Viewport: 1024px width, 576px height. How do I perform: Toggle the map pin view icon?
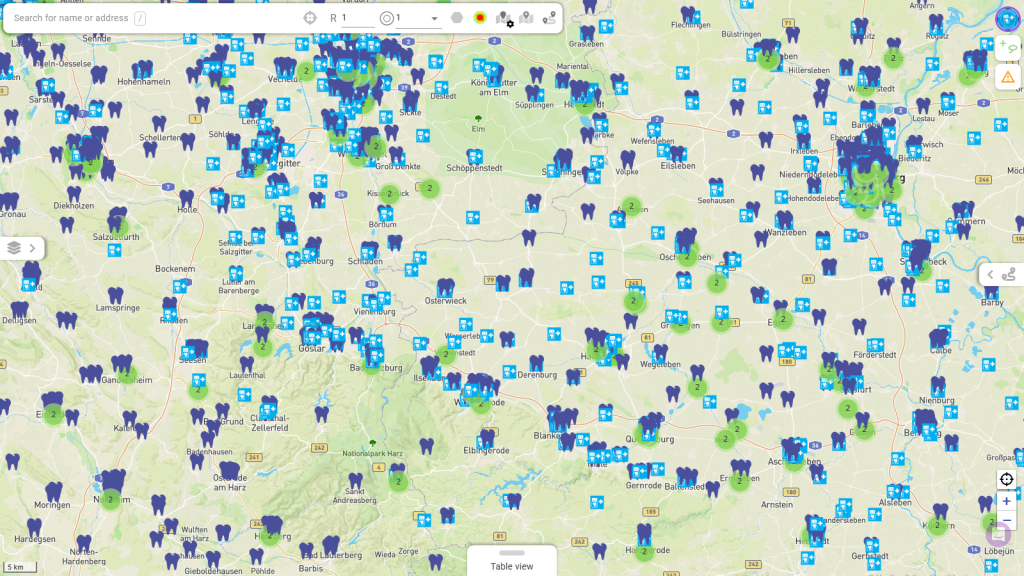click(x=526, y=18)
